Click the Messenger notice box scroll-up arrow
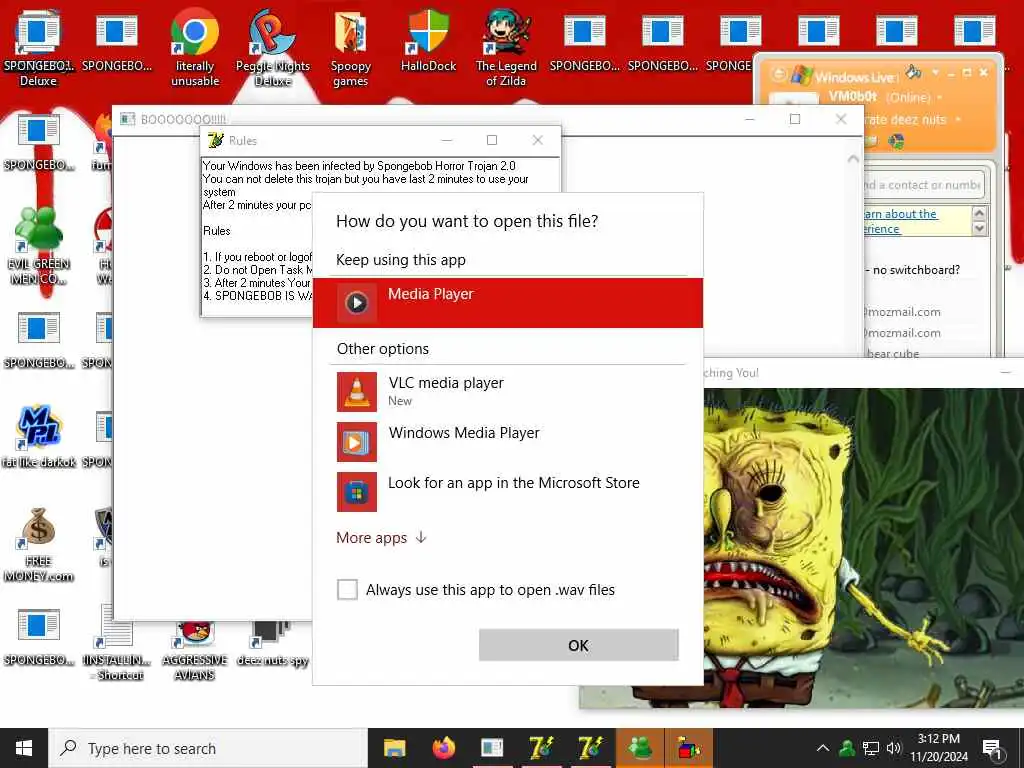1024x768 pixels. click(978, 213)
